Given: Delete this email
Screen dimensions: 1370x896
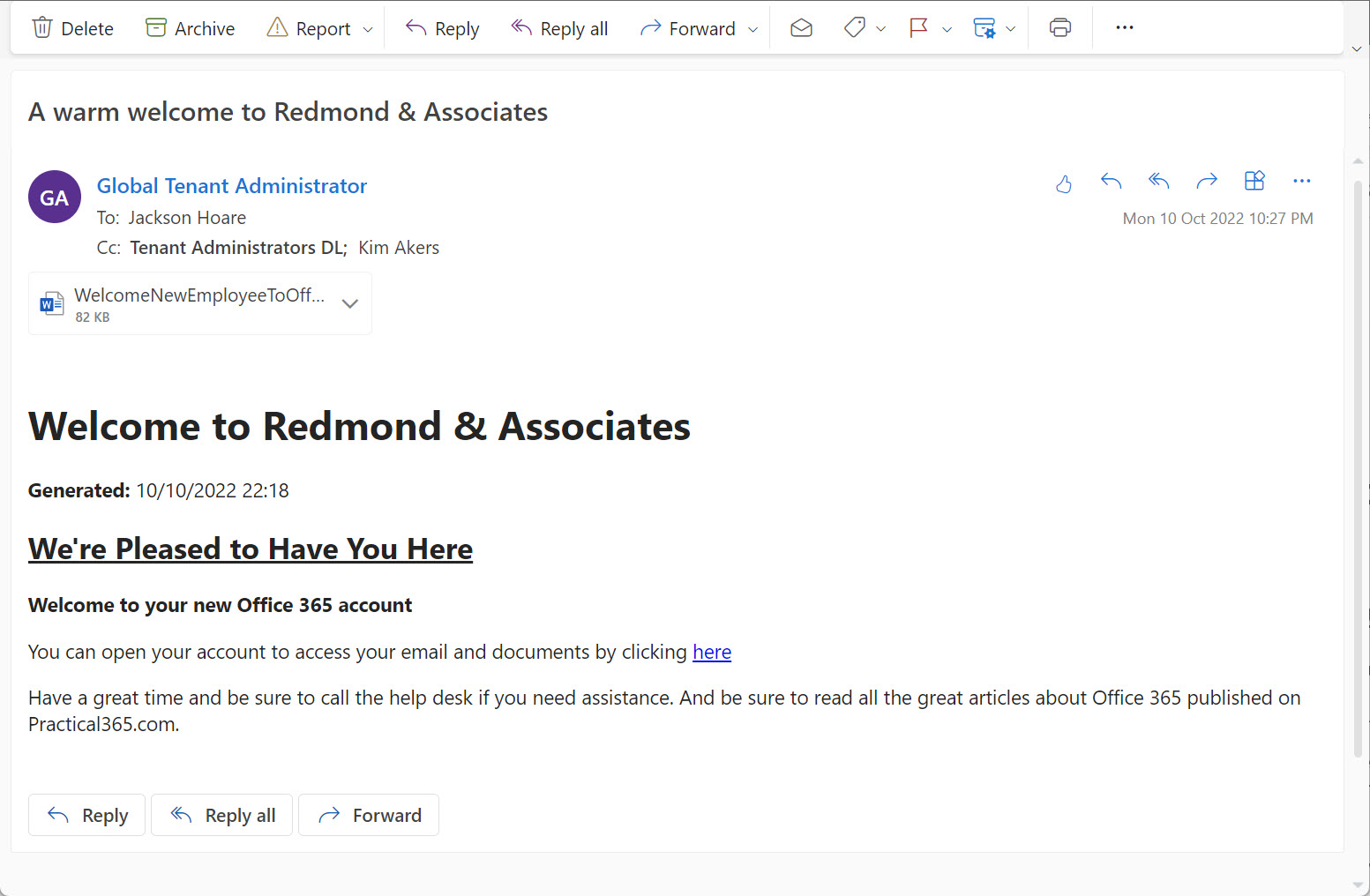Looking at the screenshot, I should 72,27.
